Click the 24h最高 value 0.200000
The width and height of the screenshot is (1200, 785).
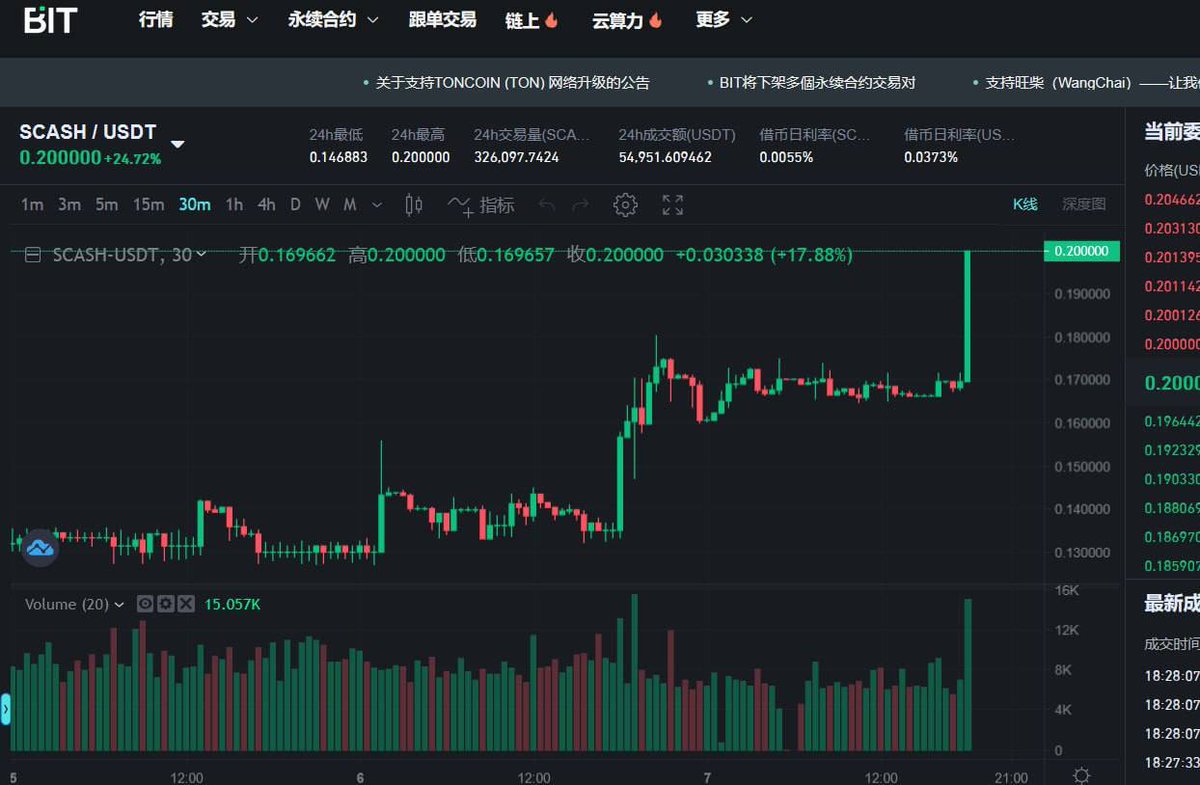pos(420,157)
